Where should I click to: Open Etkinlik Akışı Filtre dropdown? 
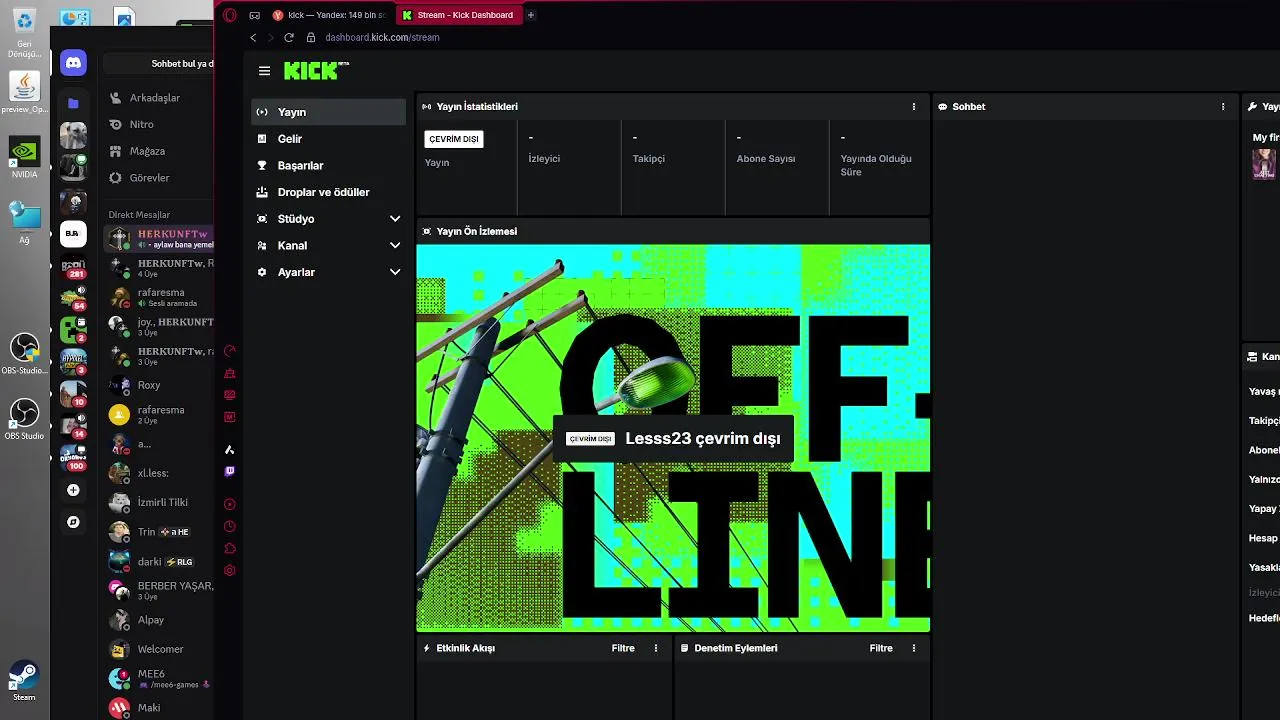[x=623, y=648]
